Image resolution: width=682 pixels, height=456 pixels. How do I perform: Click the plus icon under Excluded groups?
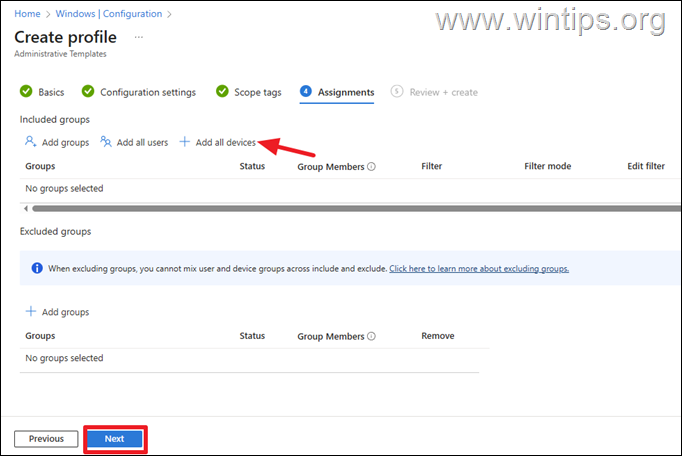coord(31,311)
